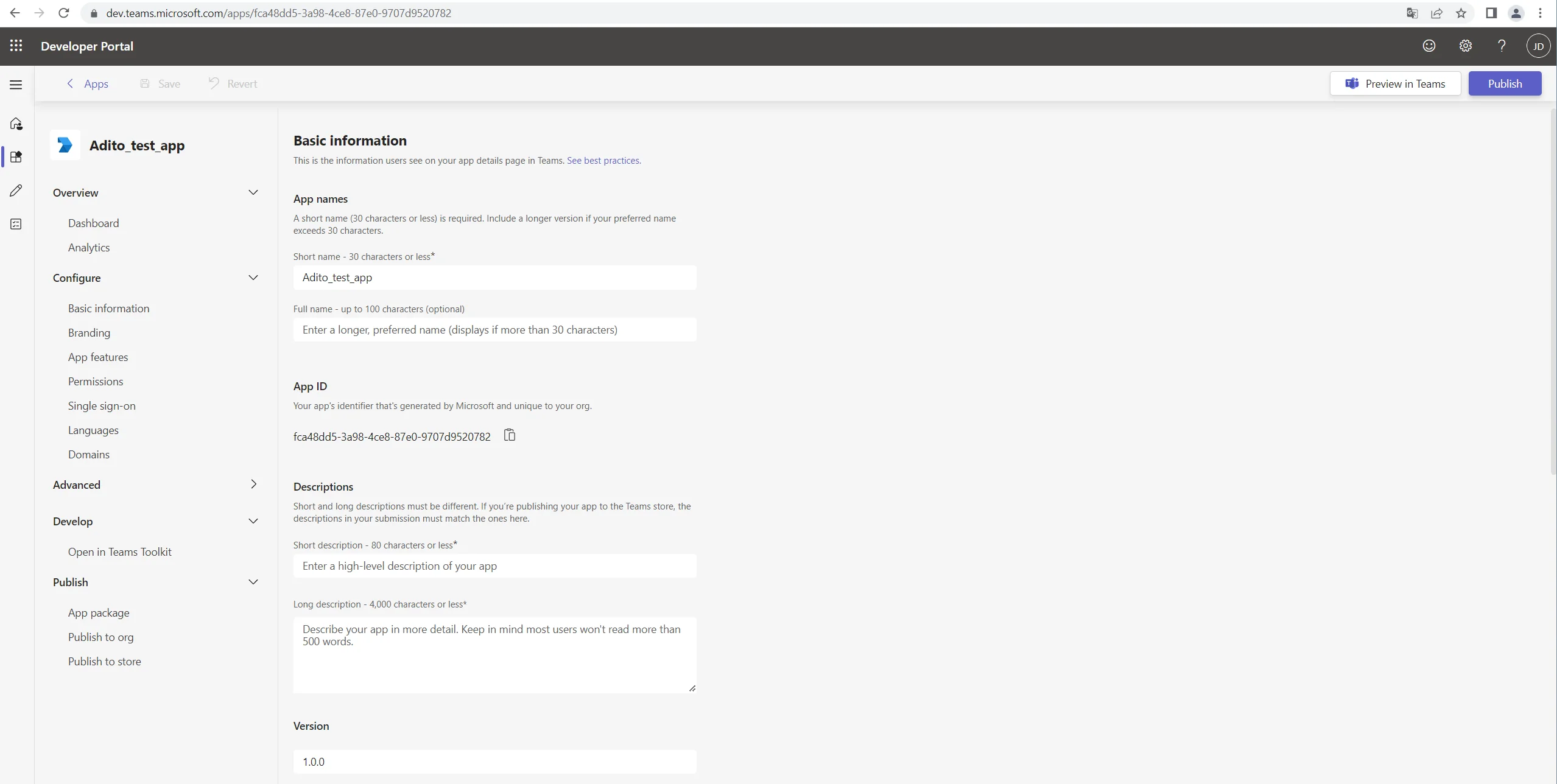Viewport: 1557px width, 784px height.
Task: Open the Apps sidebar icon
Action: pos(16,156)
